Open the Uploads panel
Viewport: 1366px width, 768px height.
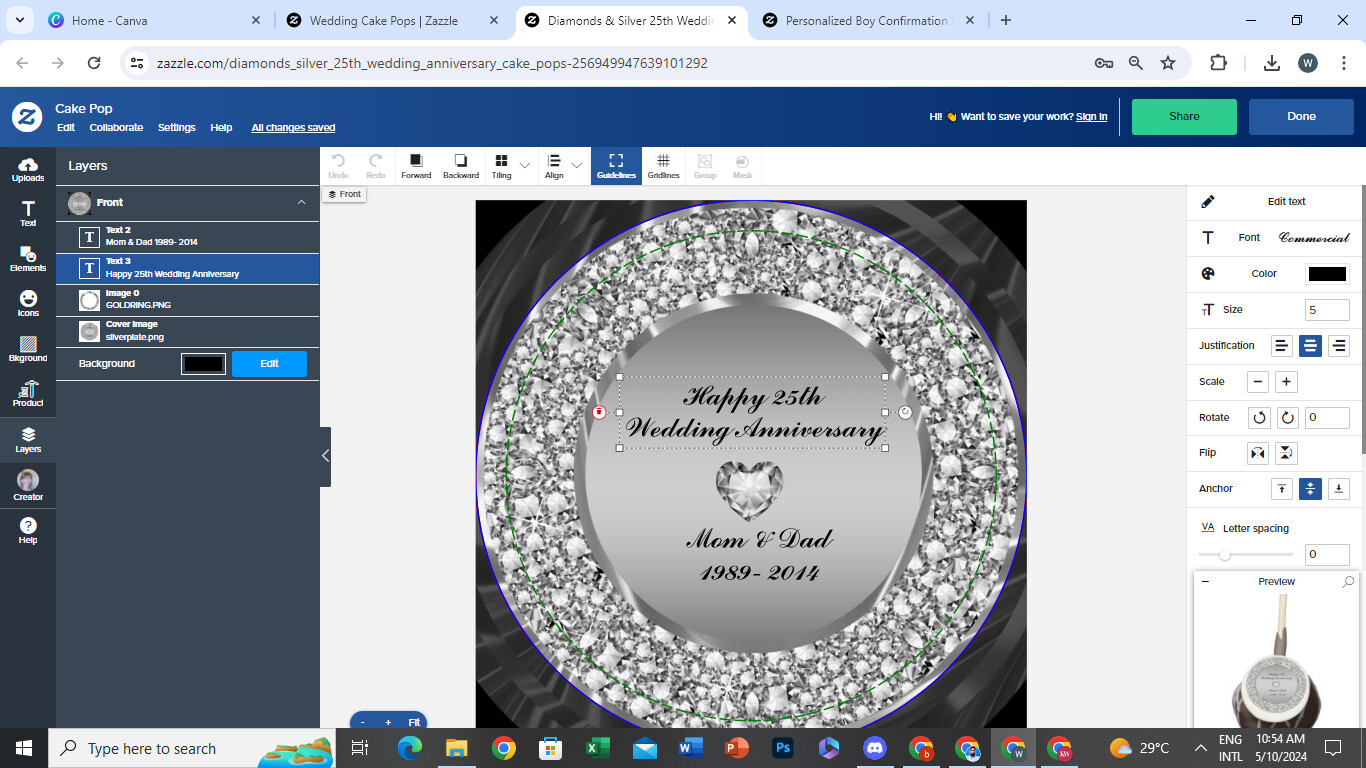[28, 169]
